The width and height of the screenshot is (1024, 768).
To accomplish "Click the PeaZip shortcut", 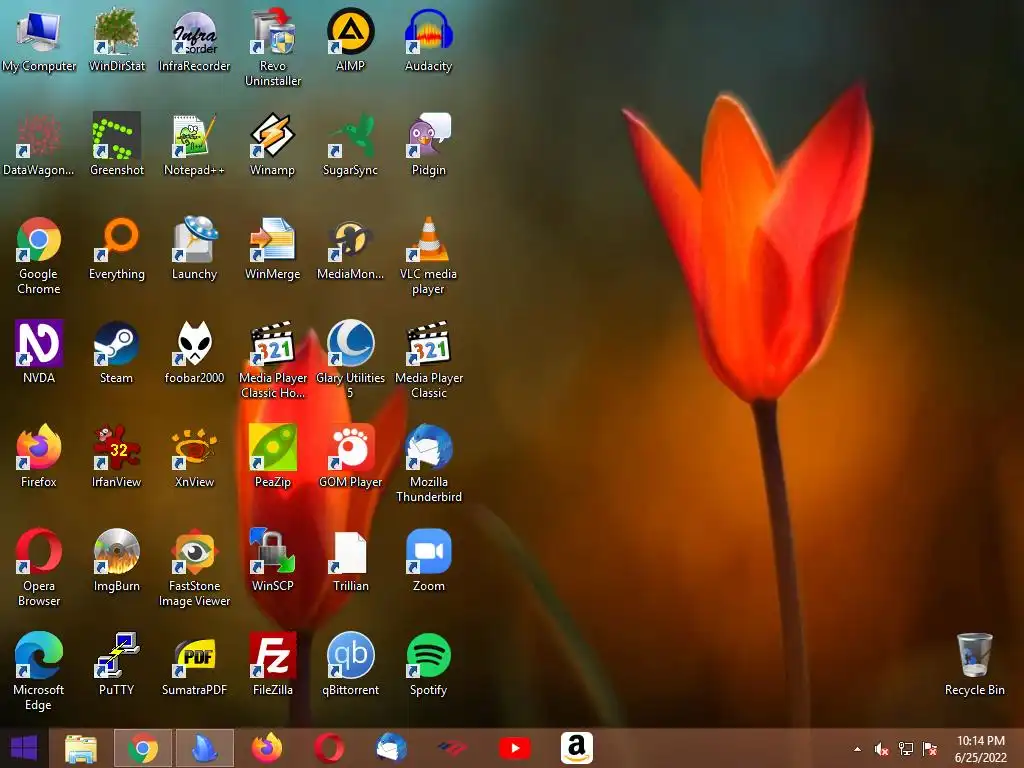I will click(273, 456).
